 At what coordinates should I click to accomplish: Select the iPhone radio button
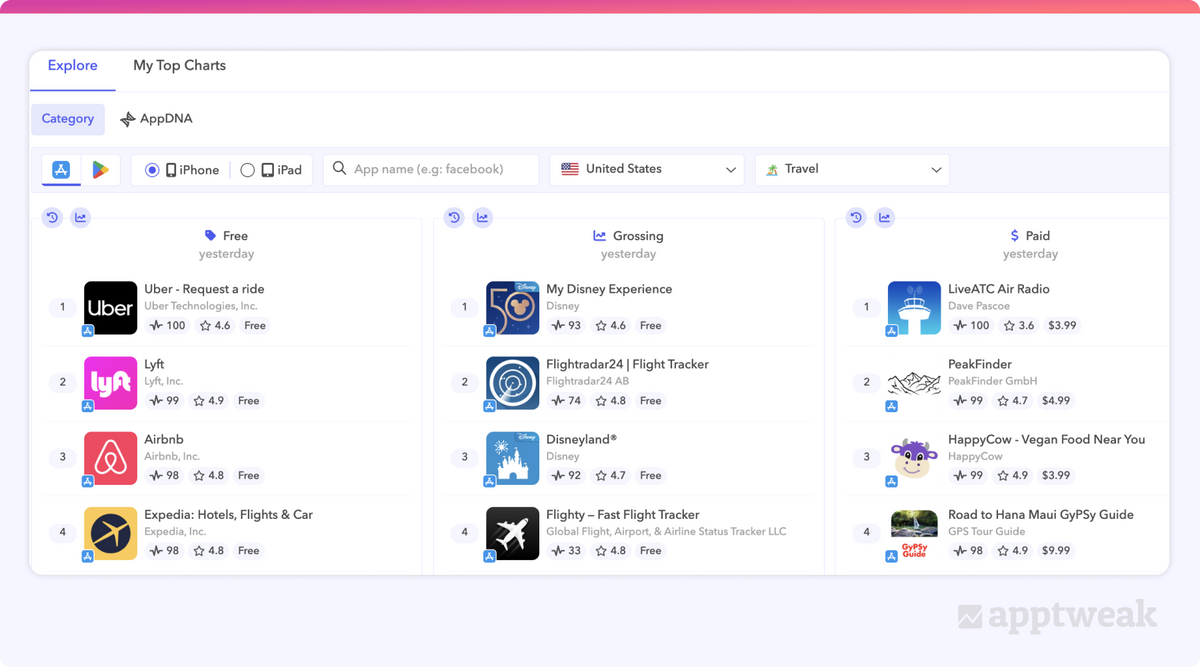click(x=152, y=170)
